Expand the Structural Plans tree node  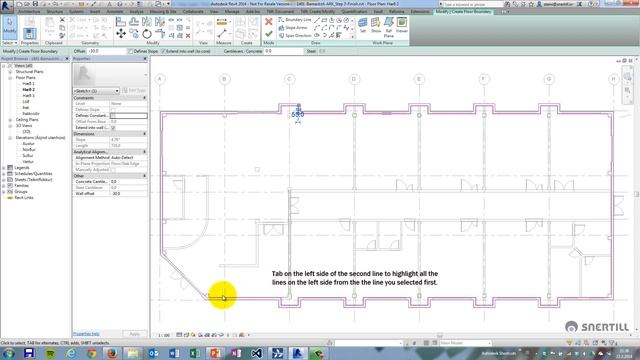[10, 71]
